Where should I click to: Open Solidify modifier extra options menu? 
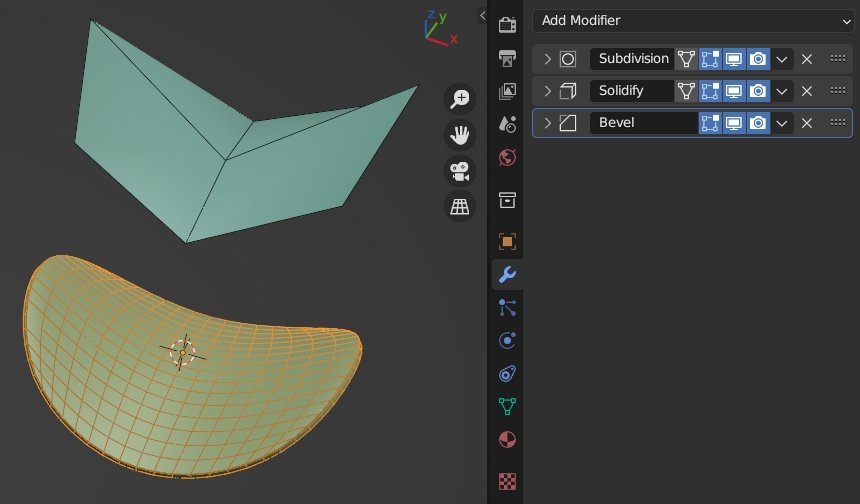(782, 90)
